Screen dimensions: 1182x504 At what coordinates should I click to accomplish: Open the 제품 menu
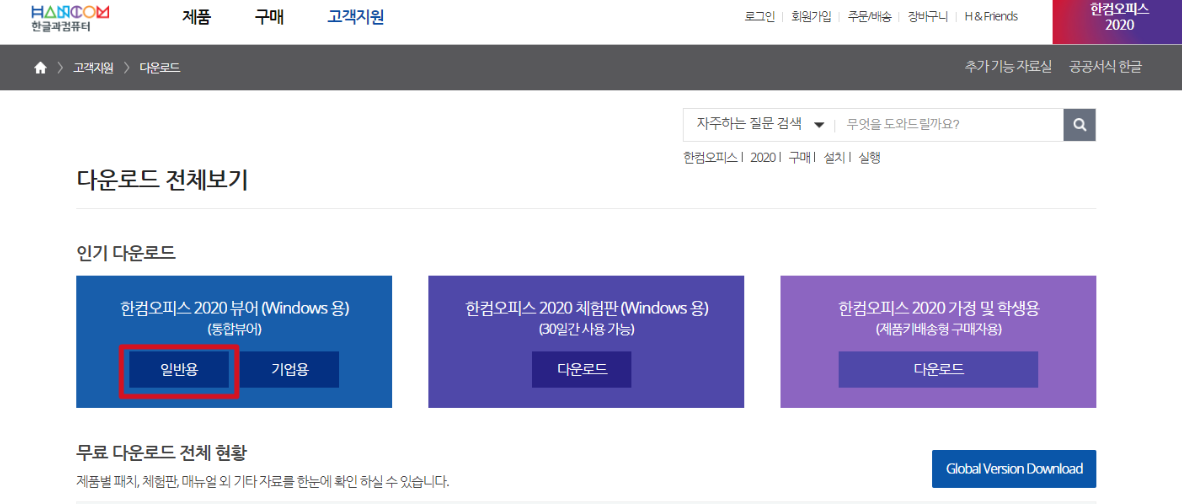[197, 17]
